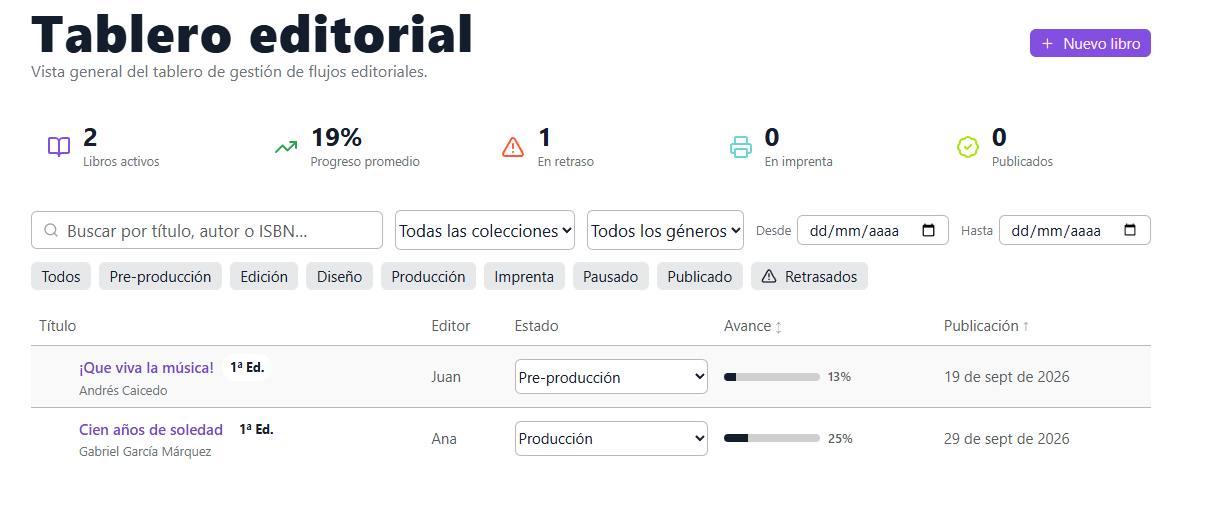Click editor name Juan

pos(447,377)
